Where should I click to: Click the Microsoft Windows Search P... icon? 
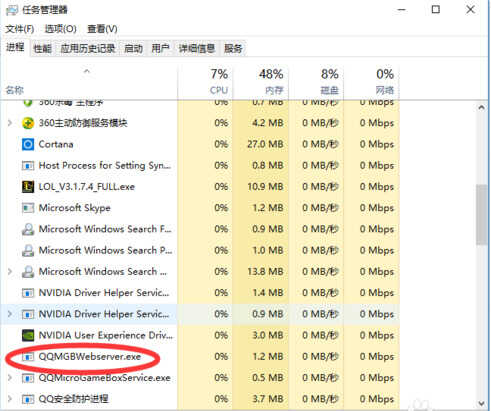[x=28, y=250]
